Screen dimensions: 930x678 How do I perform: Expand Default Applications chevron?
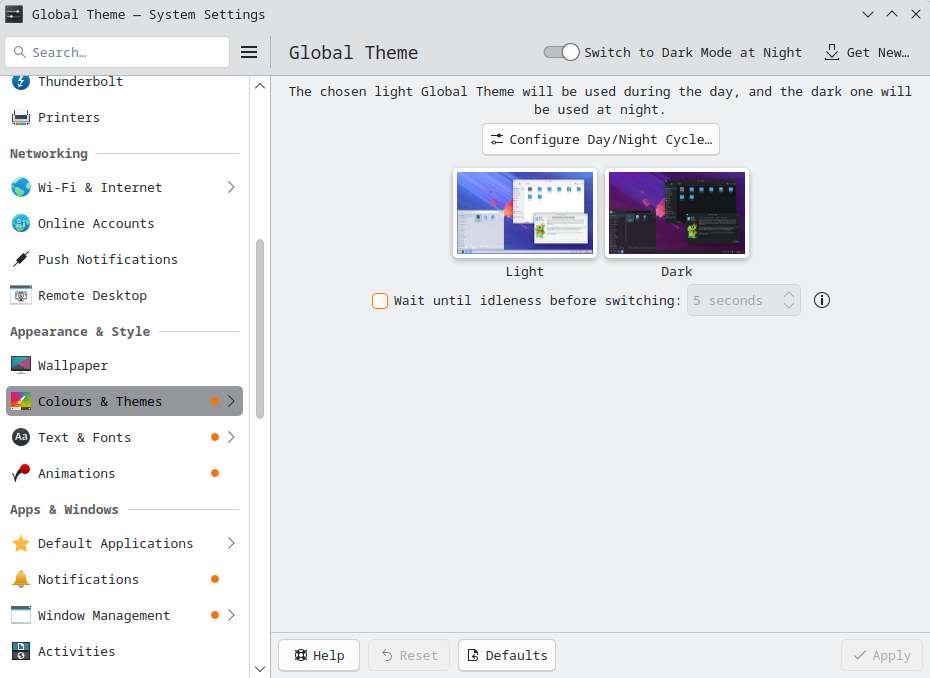click(231, 544)
